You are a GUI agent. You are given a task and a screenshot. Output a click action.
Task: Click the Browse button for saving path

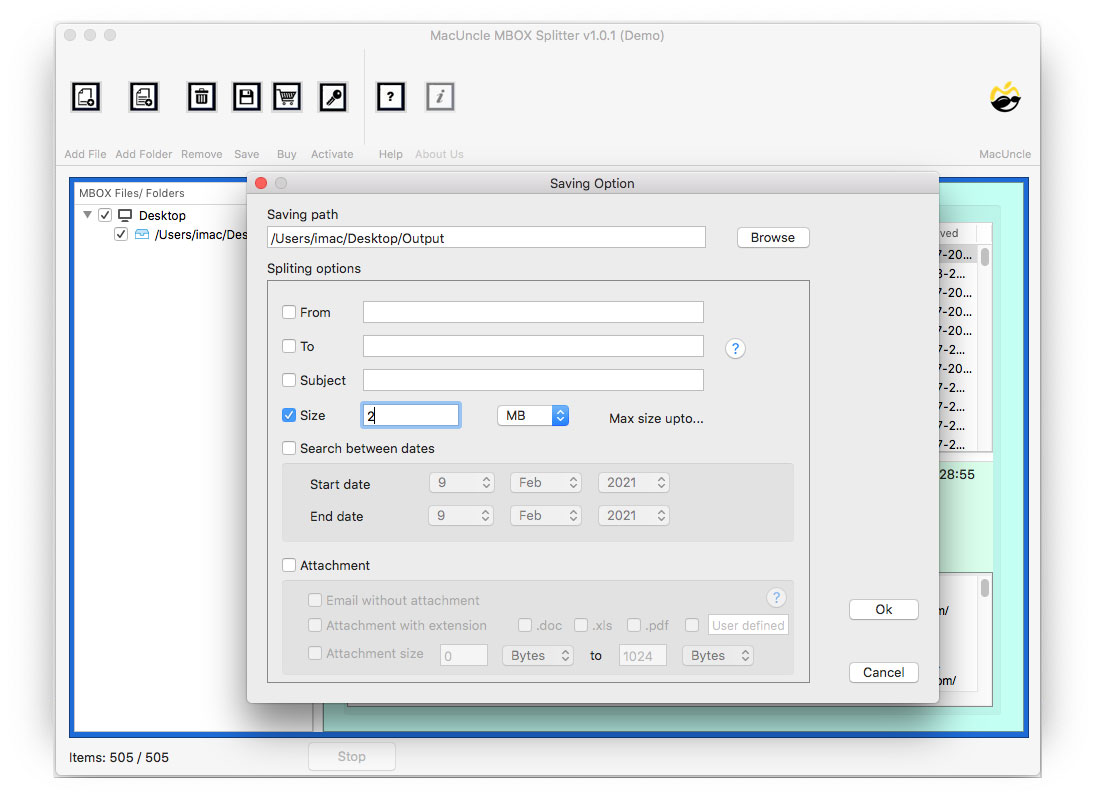772,237
